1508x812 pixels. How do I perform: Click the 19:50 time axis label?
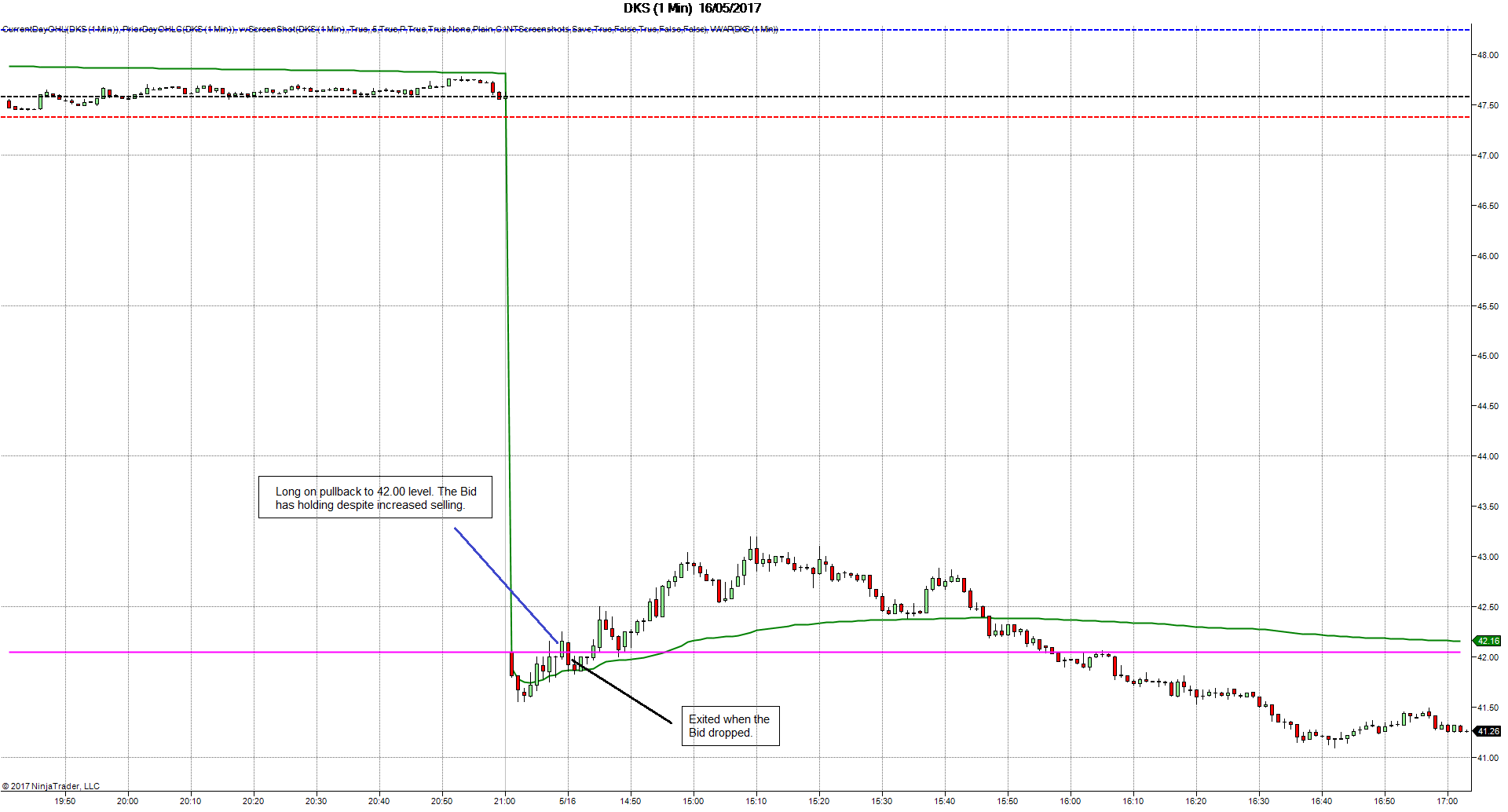(x=65, y=801)
